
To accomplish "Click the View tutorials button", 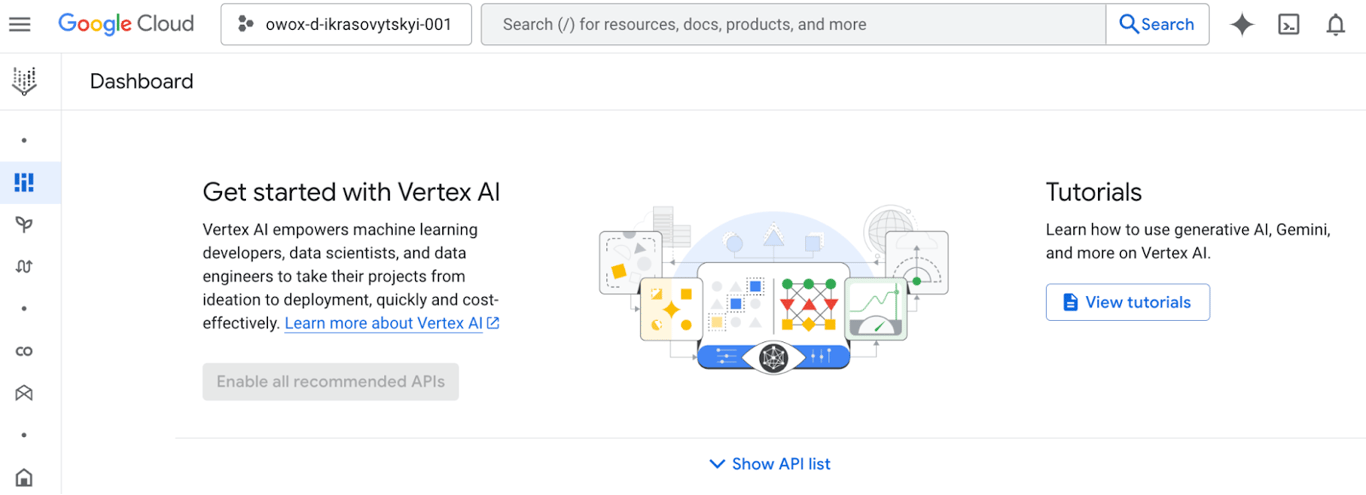I will click(x=1128, y=302).
